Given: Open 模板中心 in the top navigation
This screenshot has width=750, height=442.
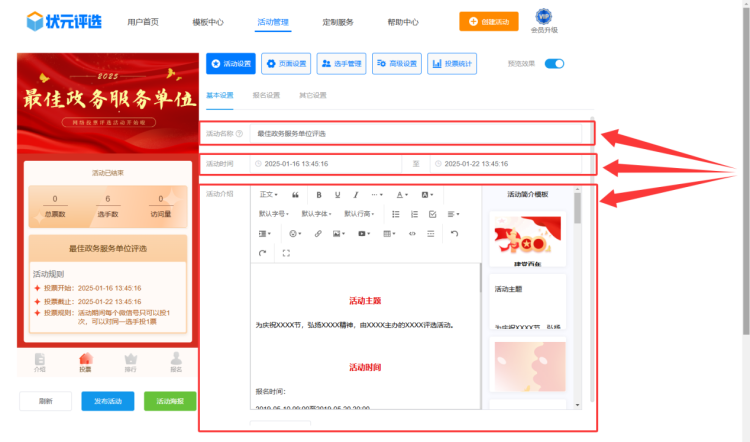Looking at the screenshot, I should (x=208, y=21).
